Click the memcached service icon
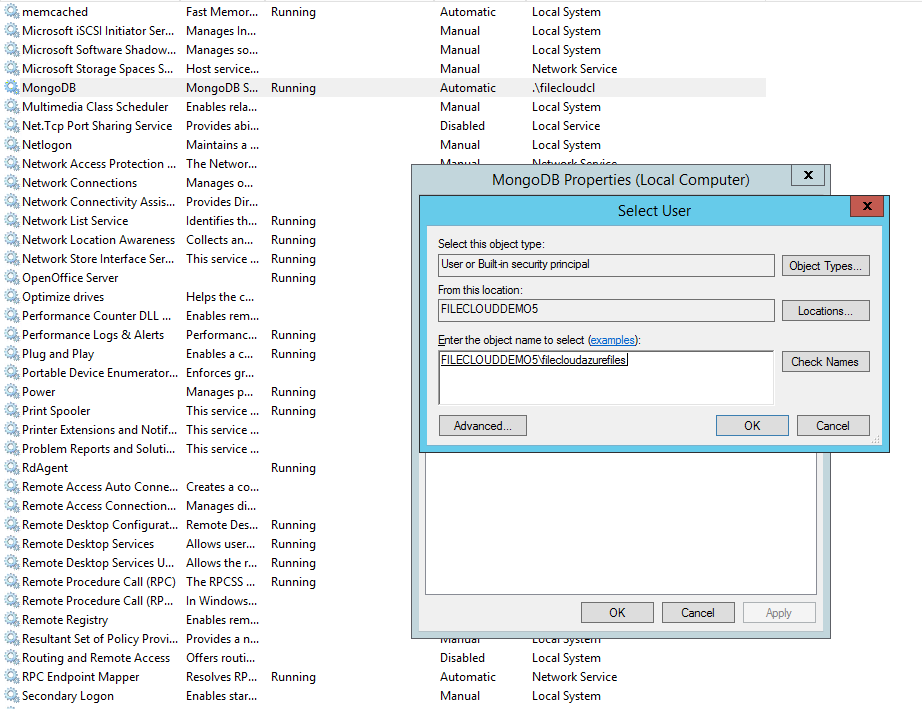This screenshot has width=922, height=709. (x=12, y=11)
